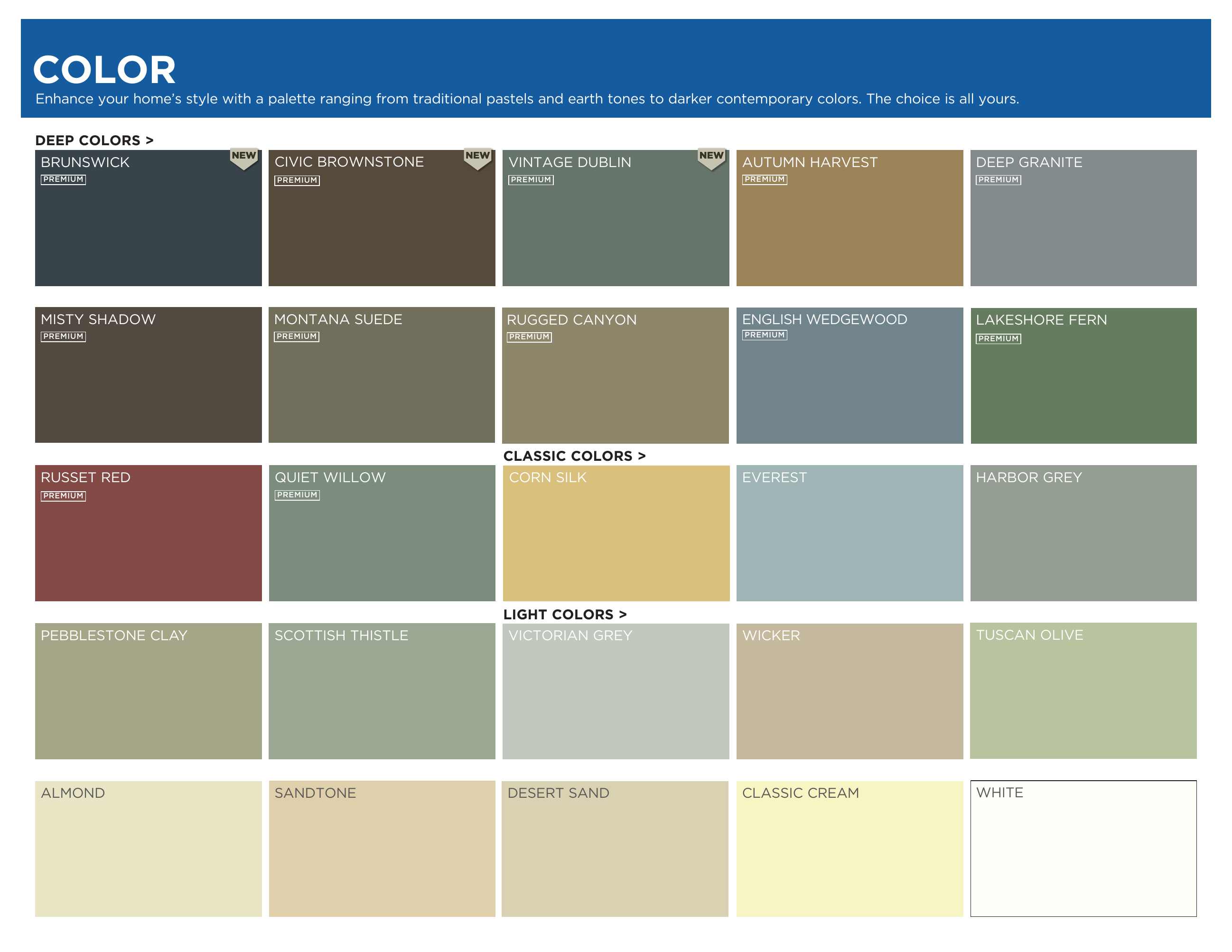Screen dimensions: 1232x952
Task: Click the PREMIUM label under Deep Granite
Action: point(999,179)
